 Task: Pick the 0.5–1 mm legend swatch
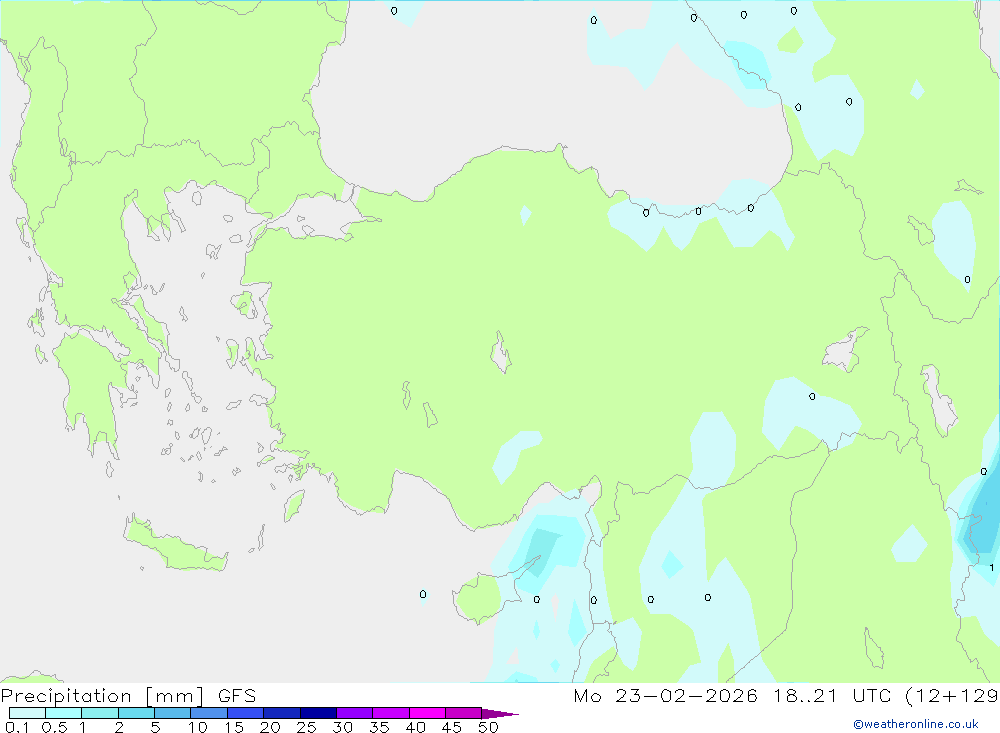click(64, 713)
